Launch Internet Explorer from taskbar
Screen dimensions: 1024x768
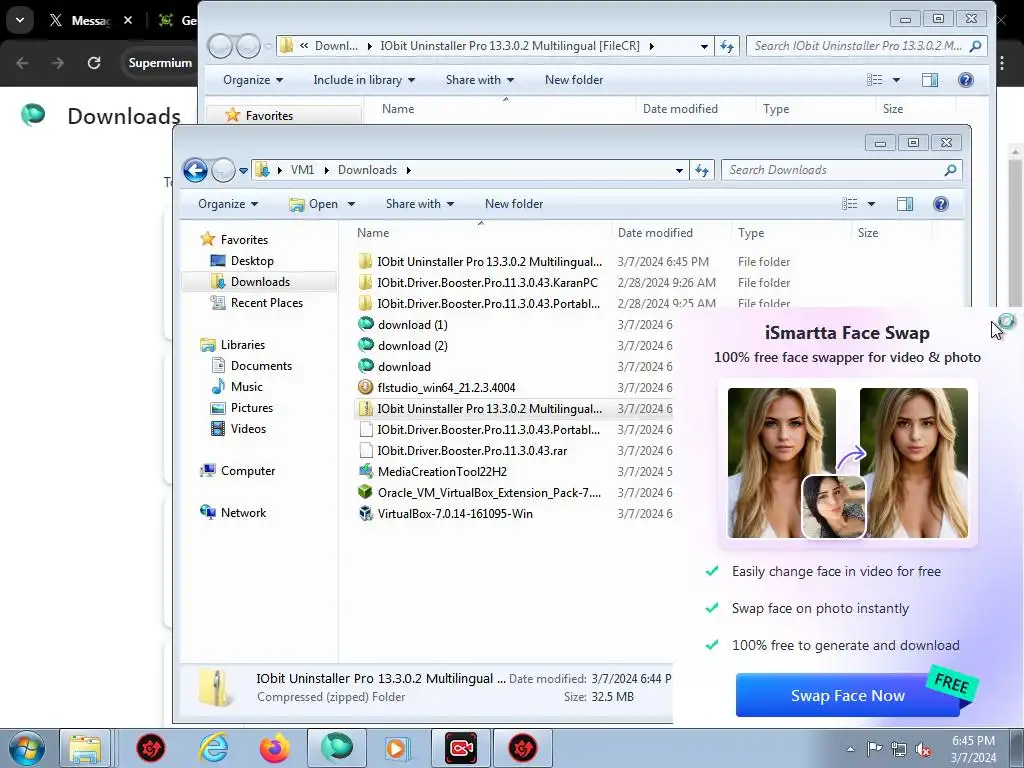coord(214,748)
